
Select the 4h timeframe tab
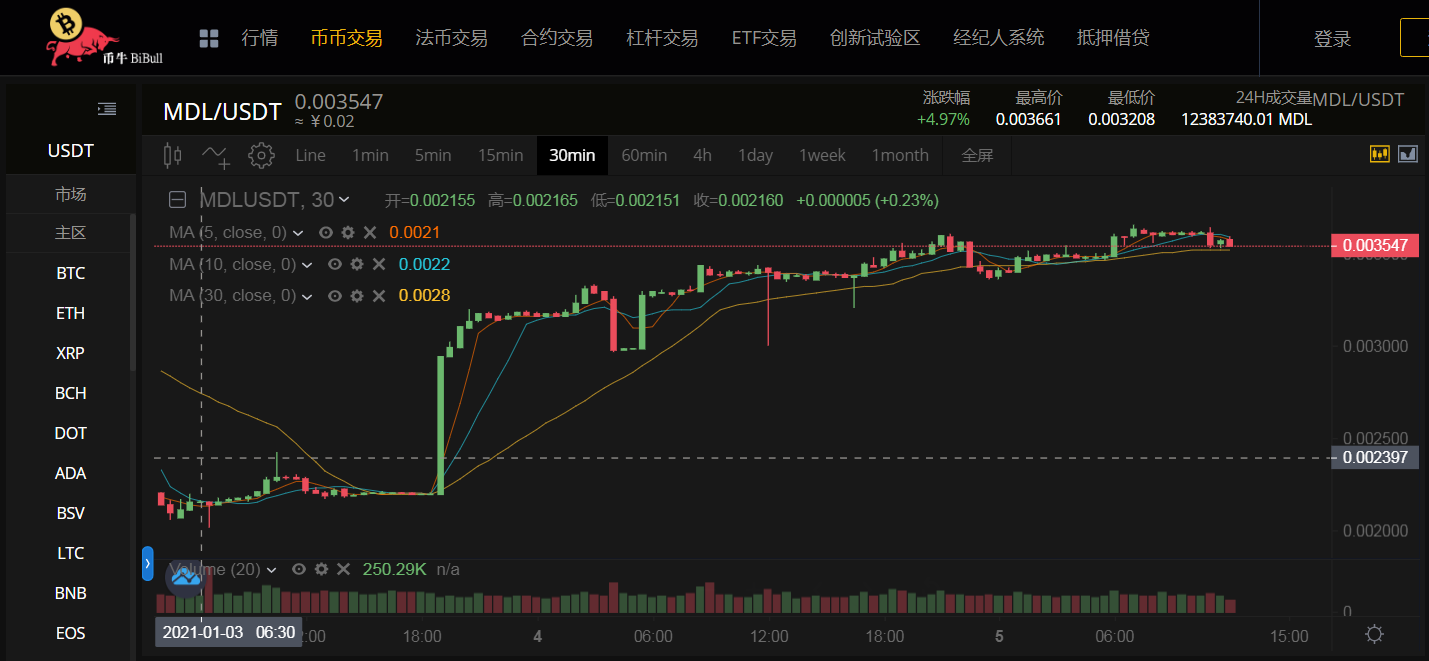tap(702, 155)
